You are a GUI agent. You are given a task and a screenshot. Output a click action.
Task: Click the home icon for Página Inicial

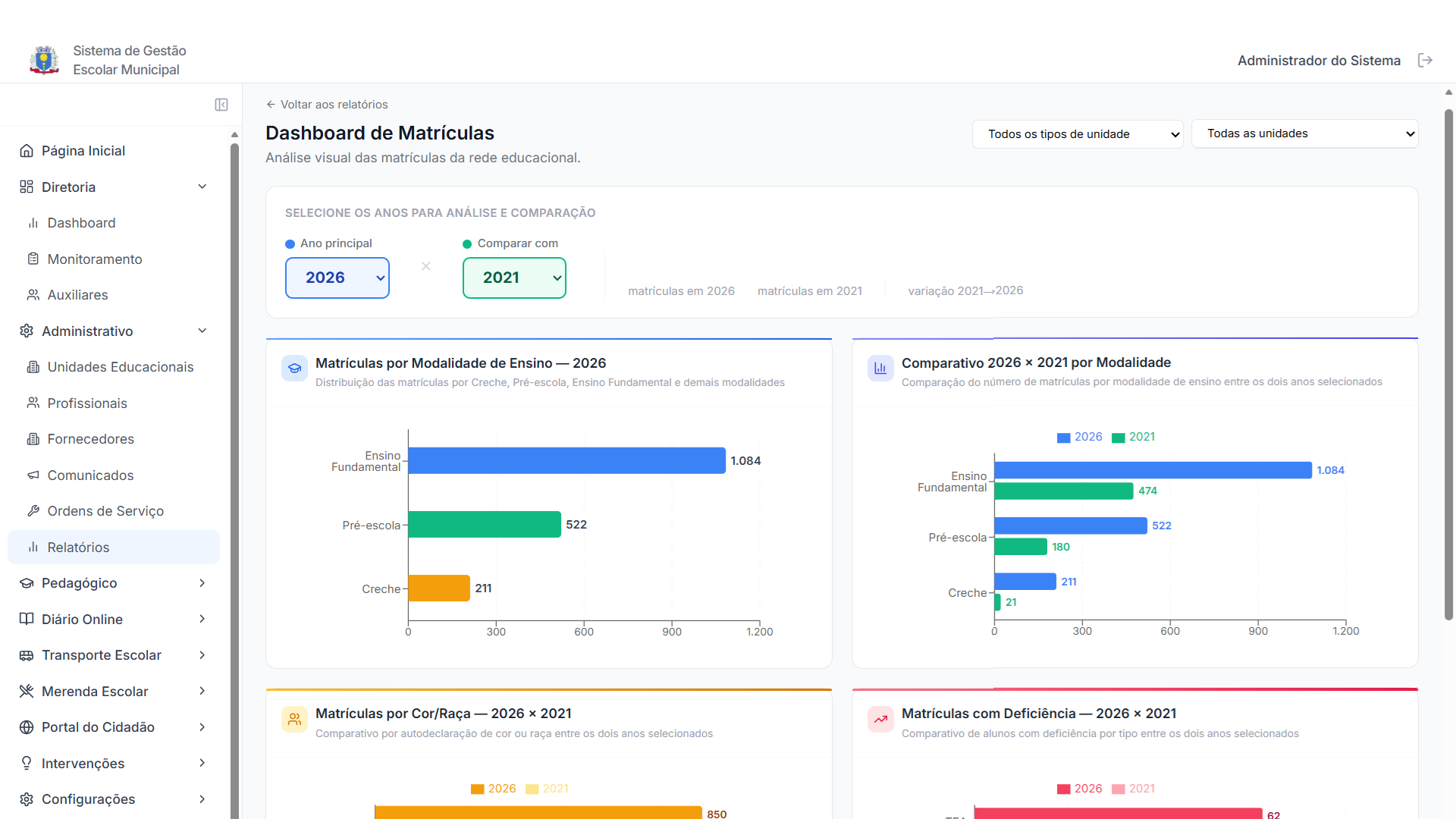tap(27, 151)
